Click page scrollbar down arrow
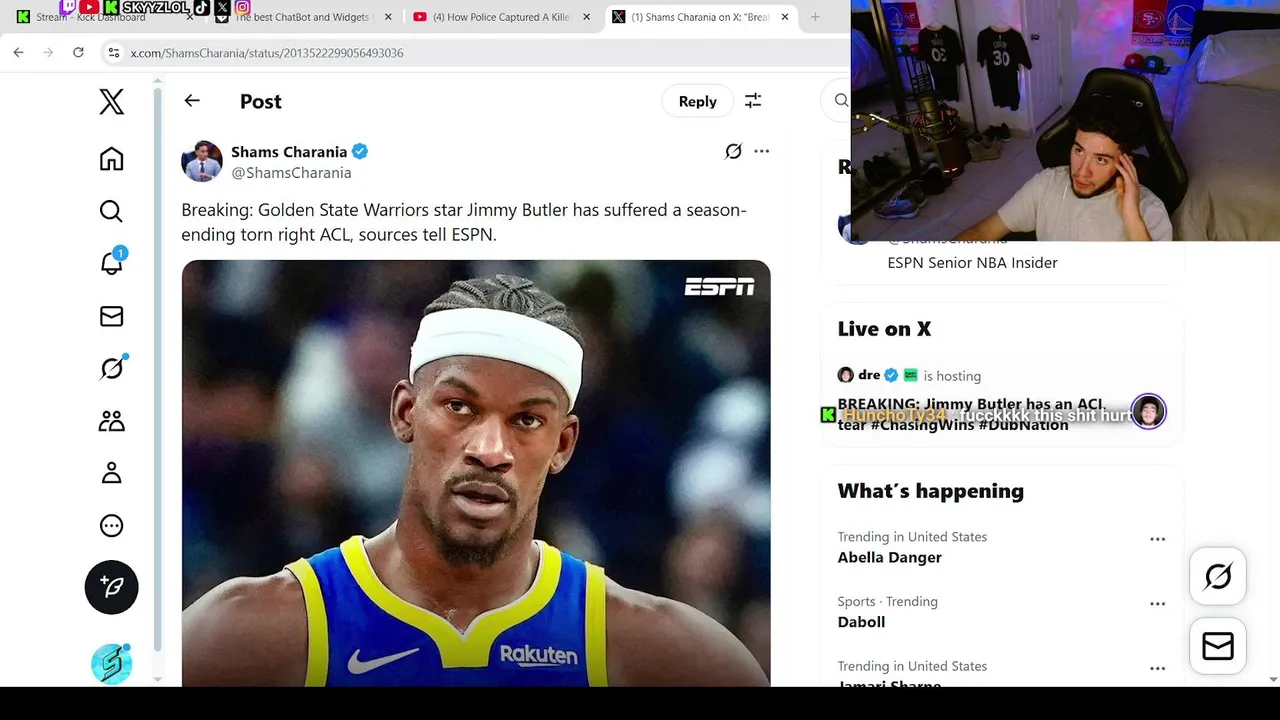Image resolution: width=1280 pixels, height=720 pixels. (x=1272, y=679)
